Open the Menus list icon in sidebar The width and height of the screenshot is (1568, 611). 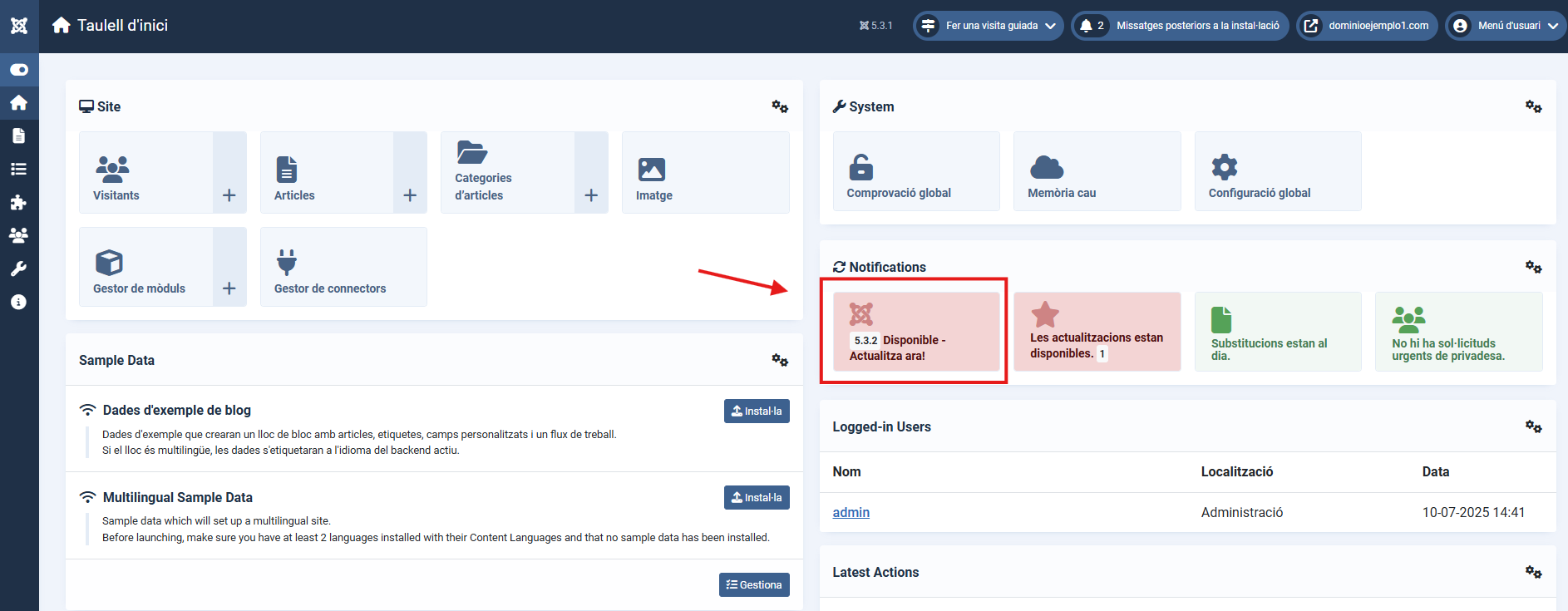coord(19,169)
